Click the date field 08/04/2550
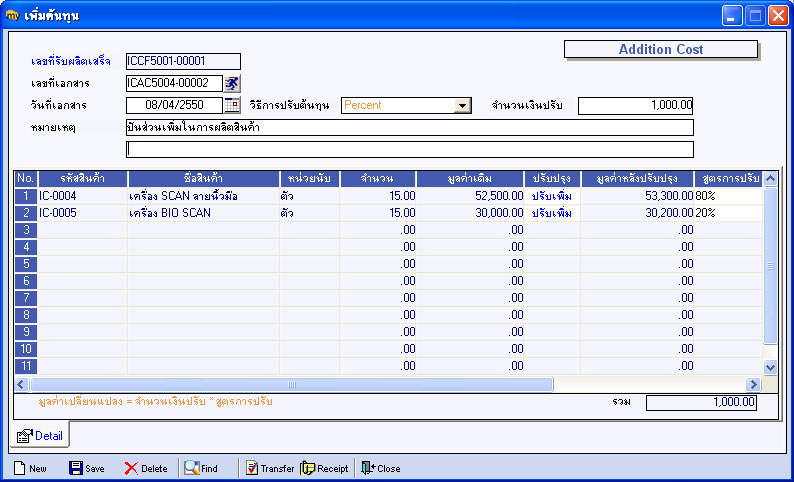 tap(174, 105)
